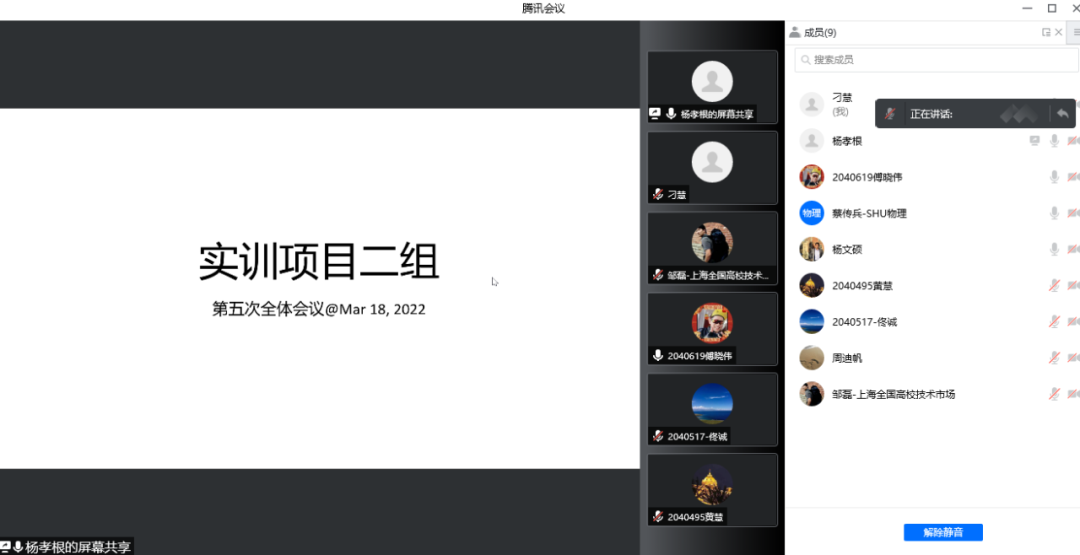Click the avatar of 周迪帆 in the members list
This screenshot has height=555, width=1080.
tap(811, 358)
